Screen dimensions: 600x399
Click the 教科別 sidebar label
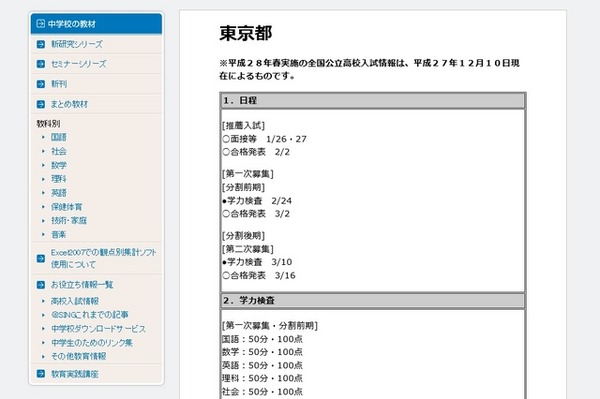[48, 124]
